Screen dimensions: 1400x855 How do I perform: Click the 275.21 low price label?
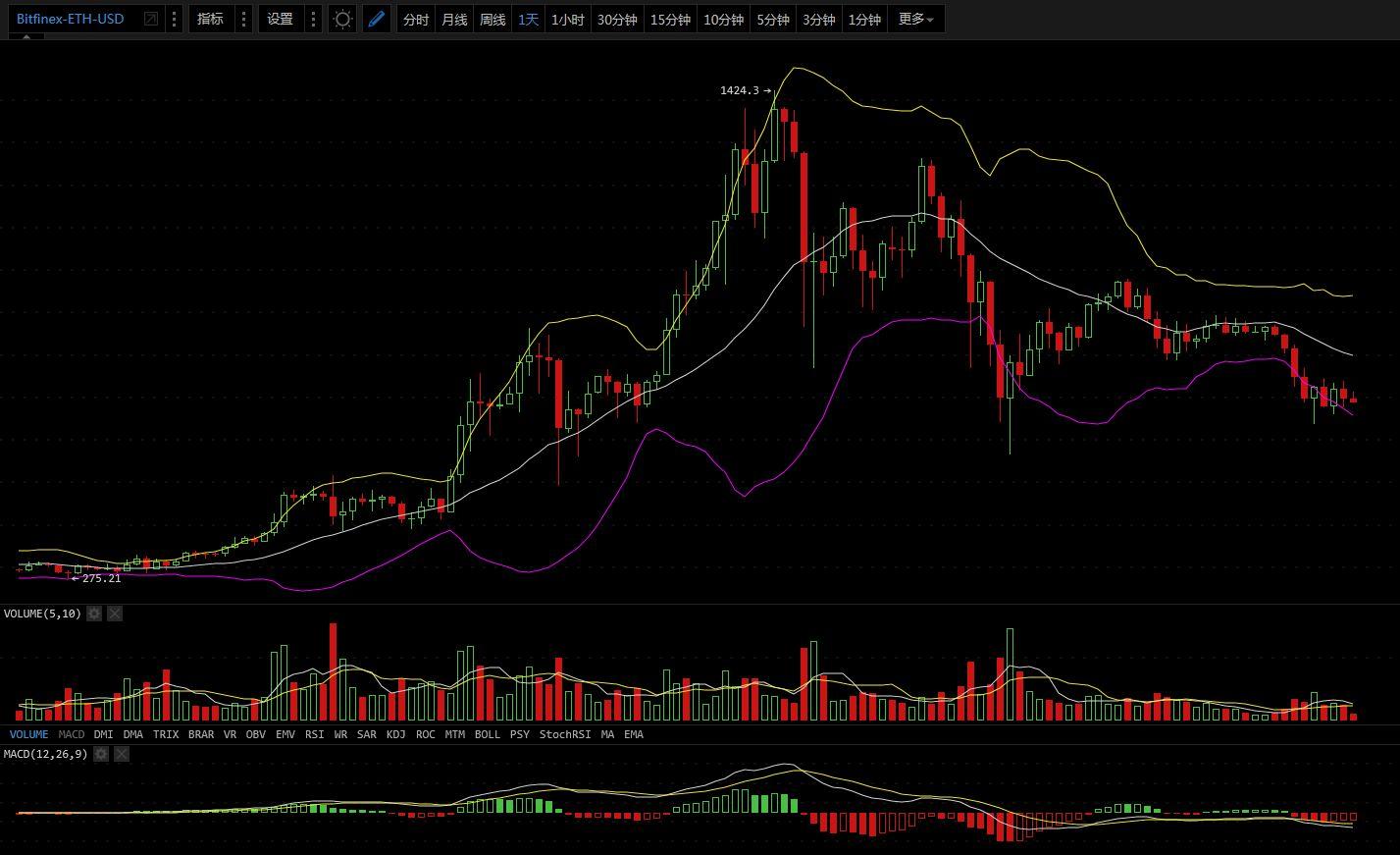102,578
